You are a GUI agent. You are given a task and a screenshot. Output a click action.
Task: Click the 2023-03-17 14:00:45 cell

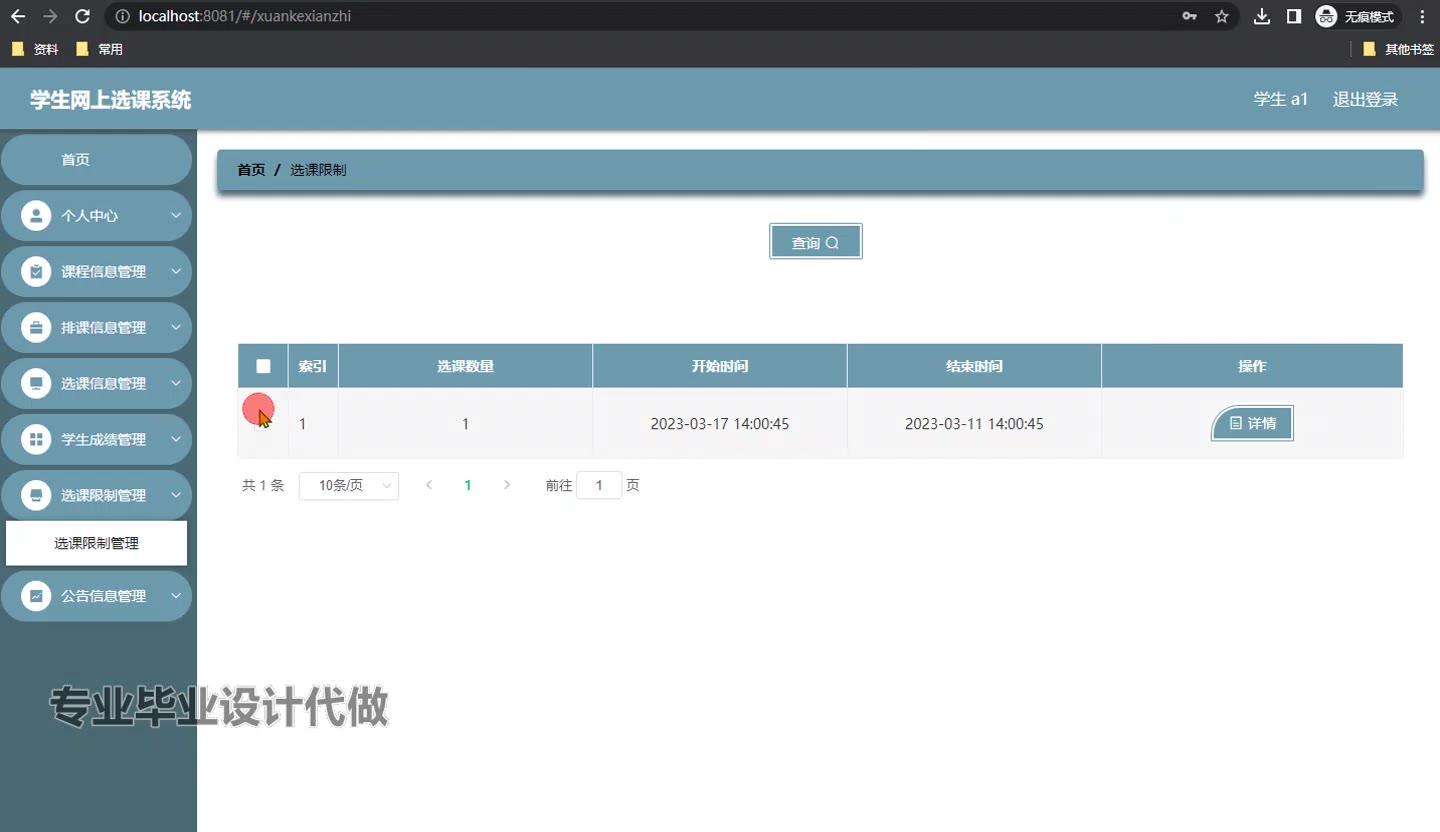720,424
